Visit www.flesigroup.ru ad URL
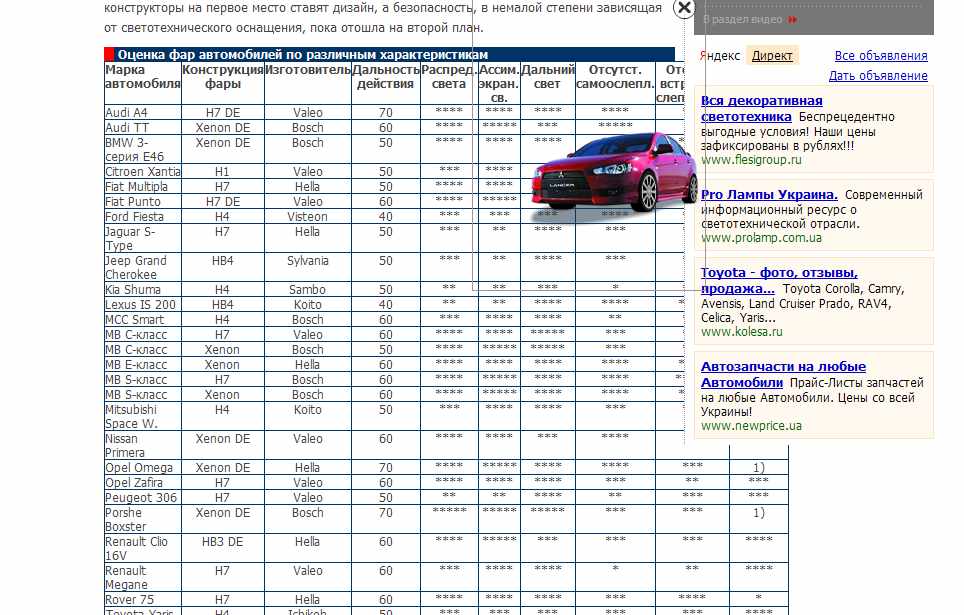The height and width of the screenshot is (615, 964). click(x=751, y=160)
